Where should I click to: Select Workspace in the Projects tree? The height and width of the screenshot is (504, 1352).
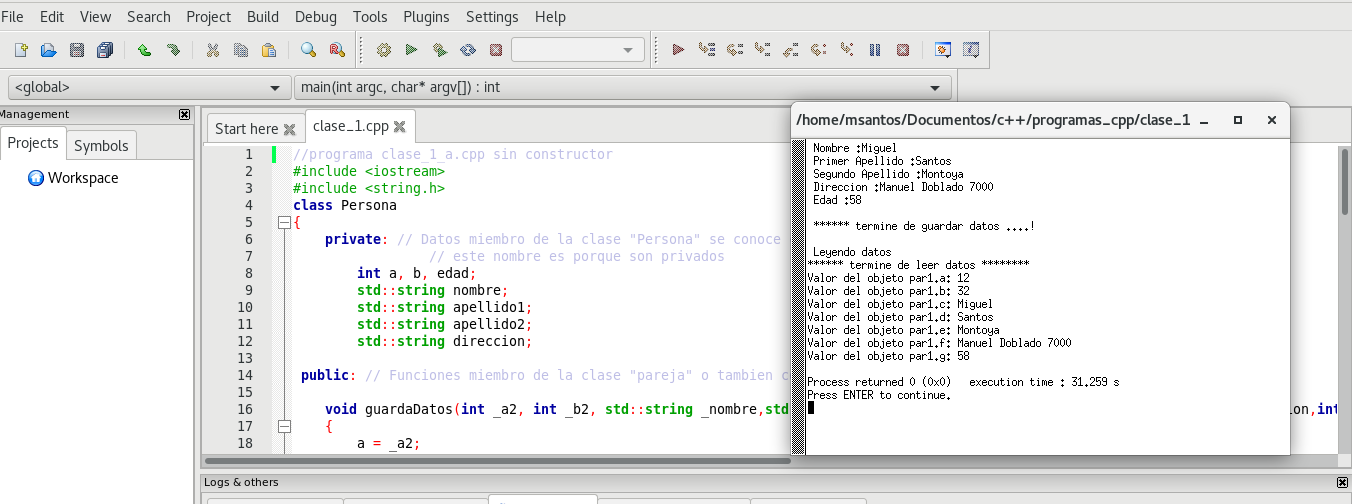tap(83, 178)
